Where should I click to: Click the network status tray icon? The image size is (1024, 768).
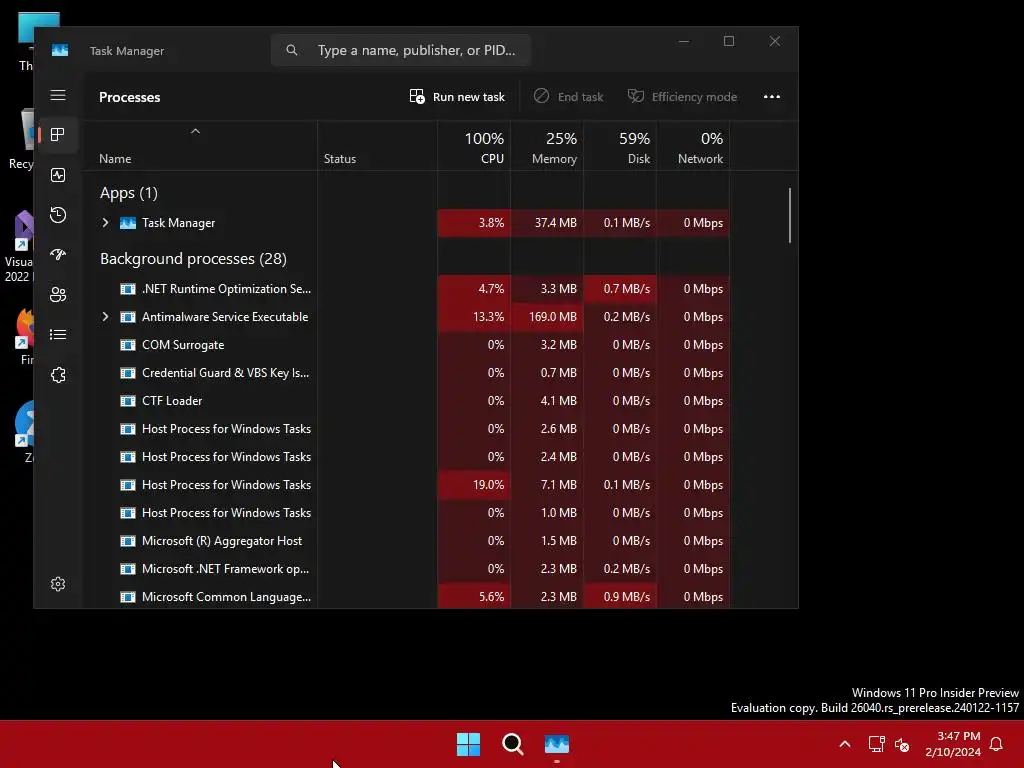click(x=876, y=744)
